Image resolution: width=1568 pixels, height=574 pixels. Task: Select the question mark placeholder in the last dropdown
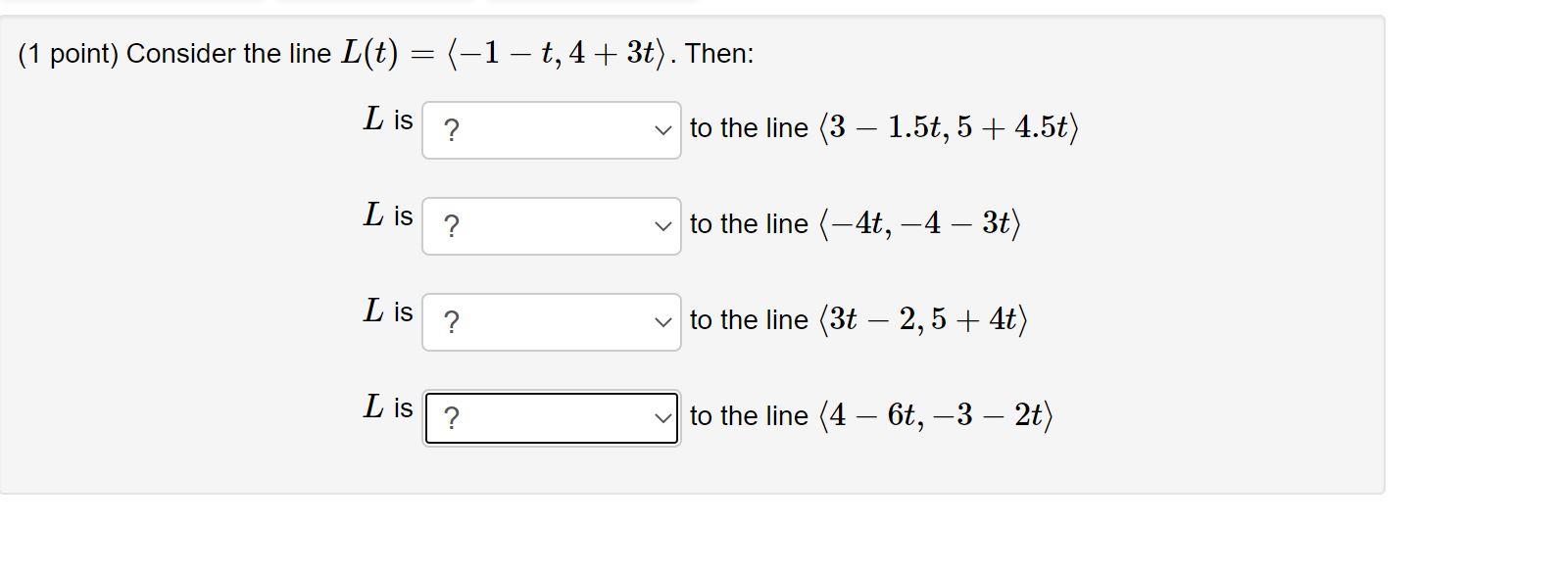[450, 418]
